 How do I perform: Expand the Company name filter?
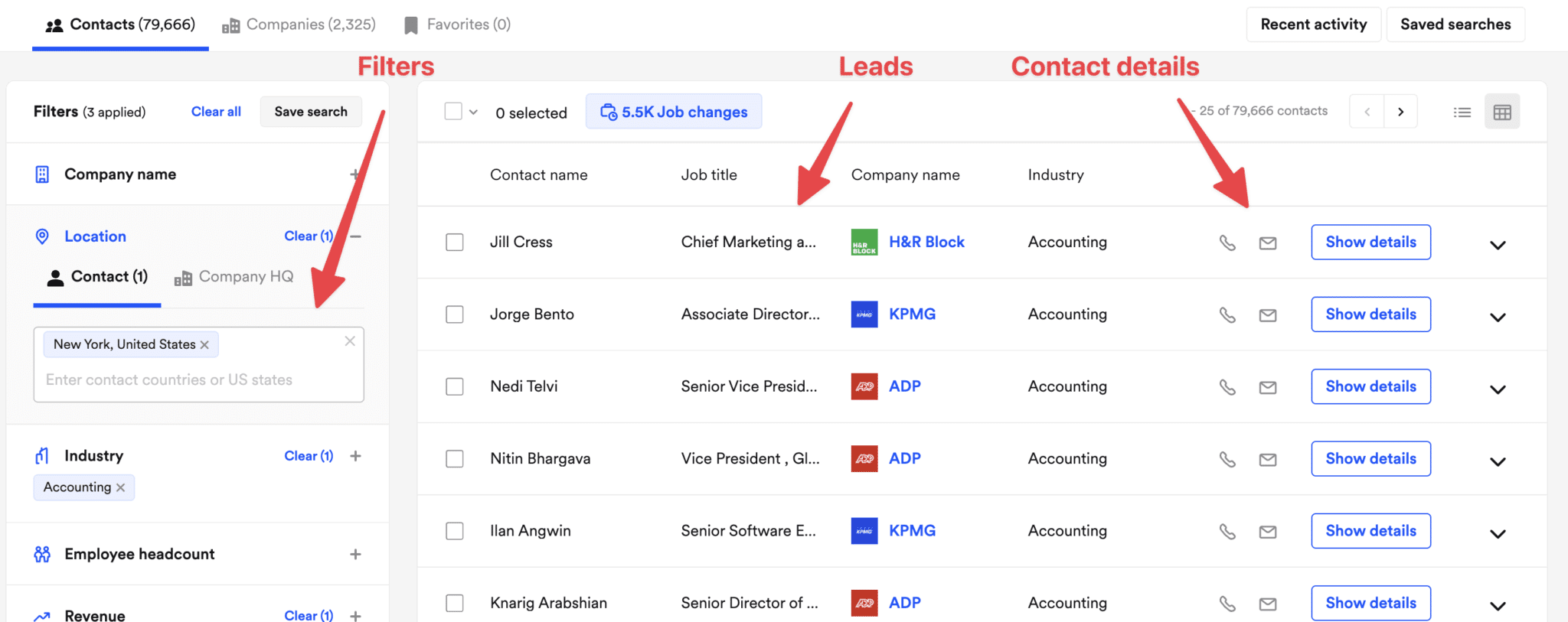click(x=355, y=174)
